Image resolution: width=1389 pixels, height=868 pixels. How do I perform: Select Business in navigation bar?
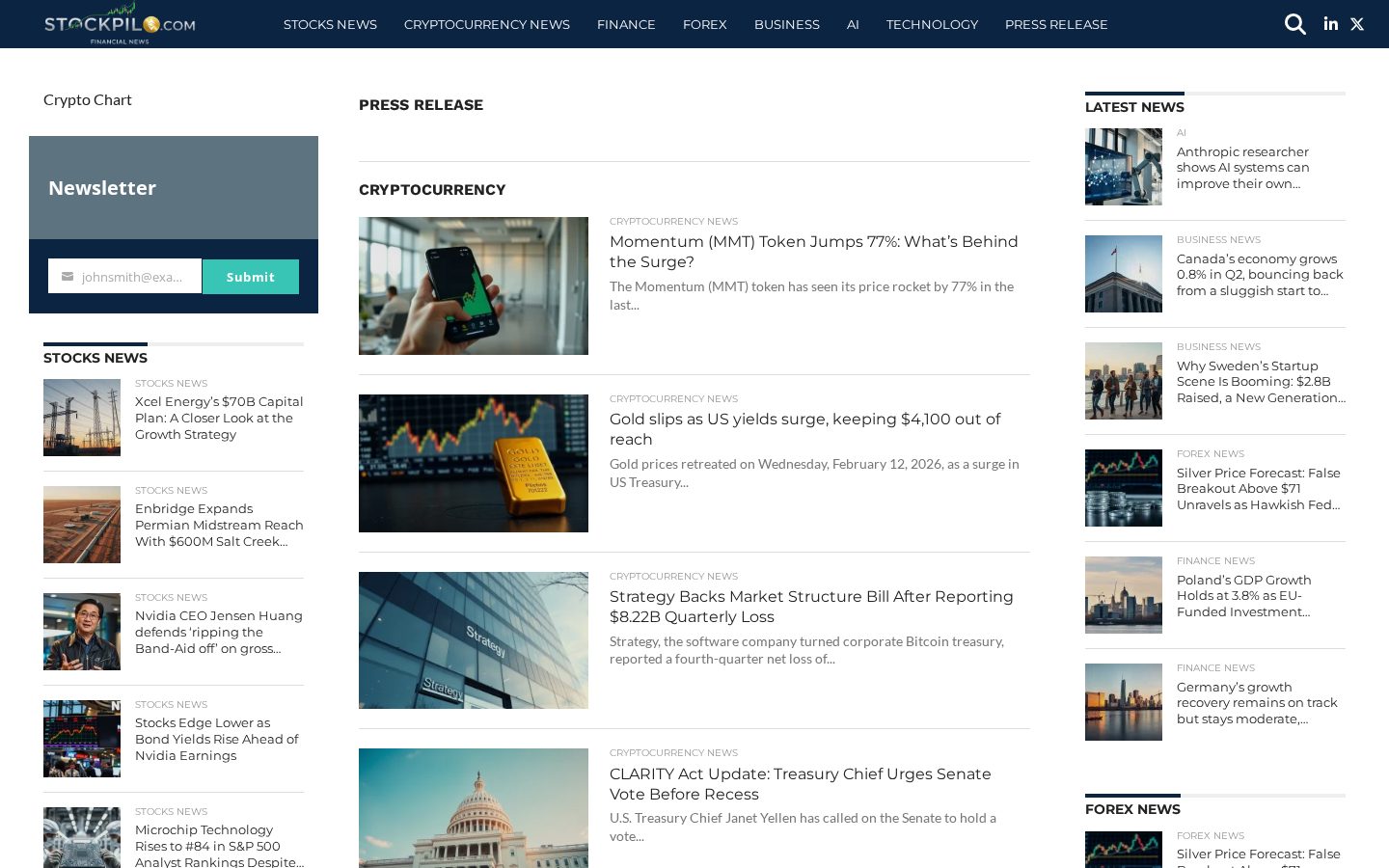coord(786,24)
